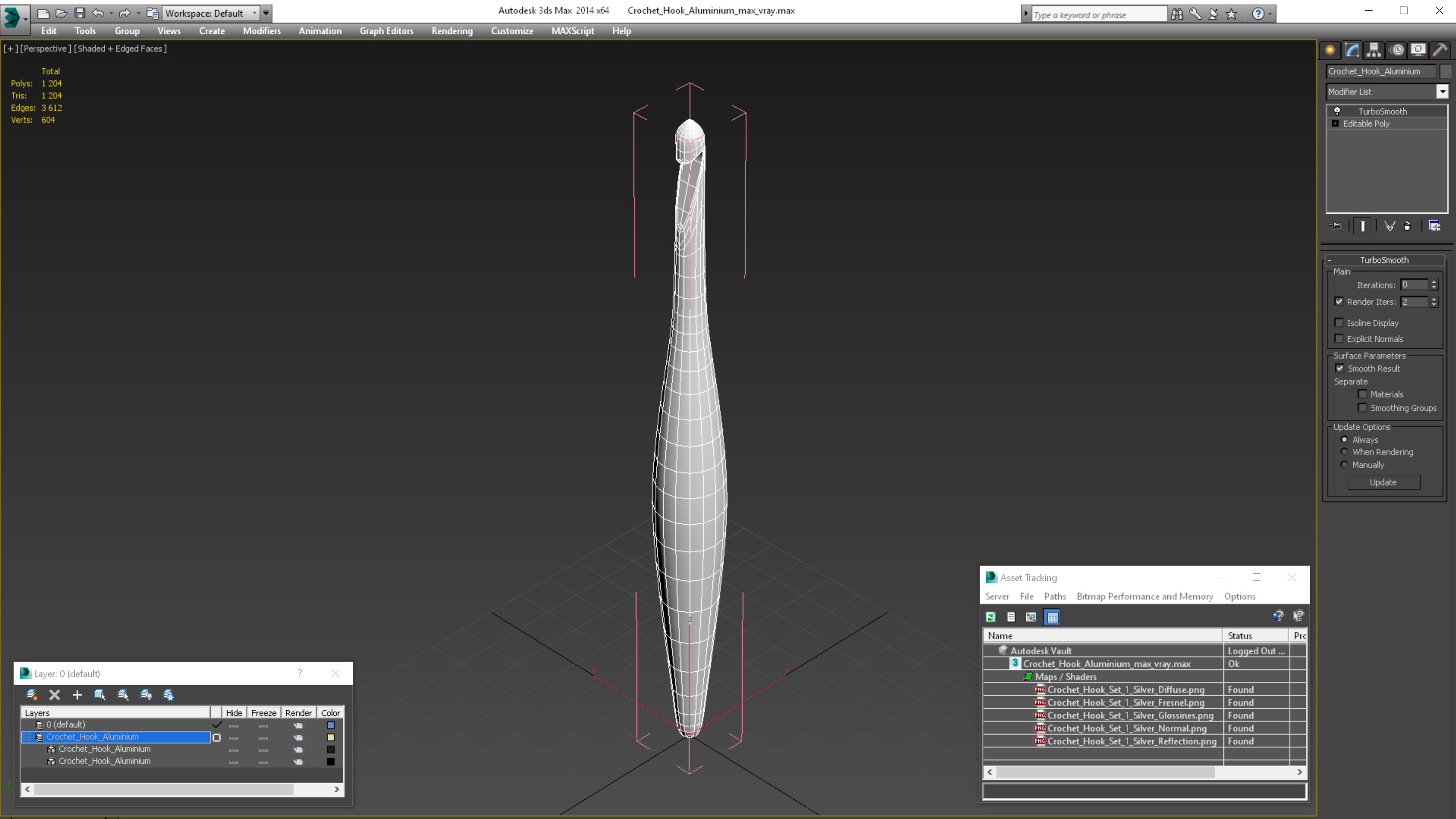Open the Rendering menu

[452, 31]
